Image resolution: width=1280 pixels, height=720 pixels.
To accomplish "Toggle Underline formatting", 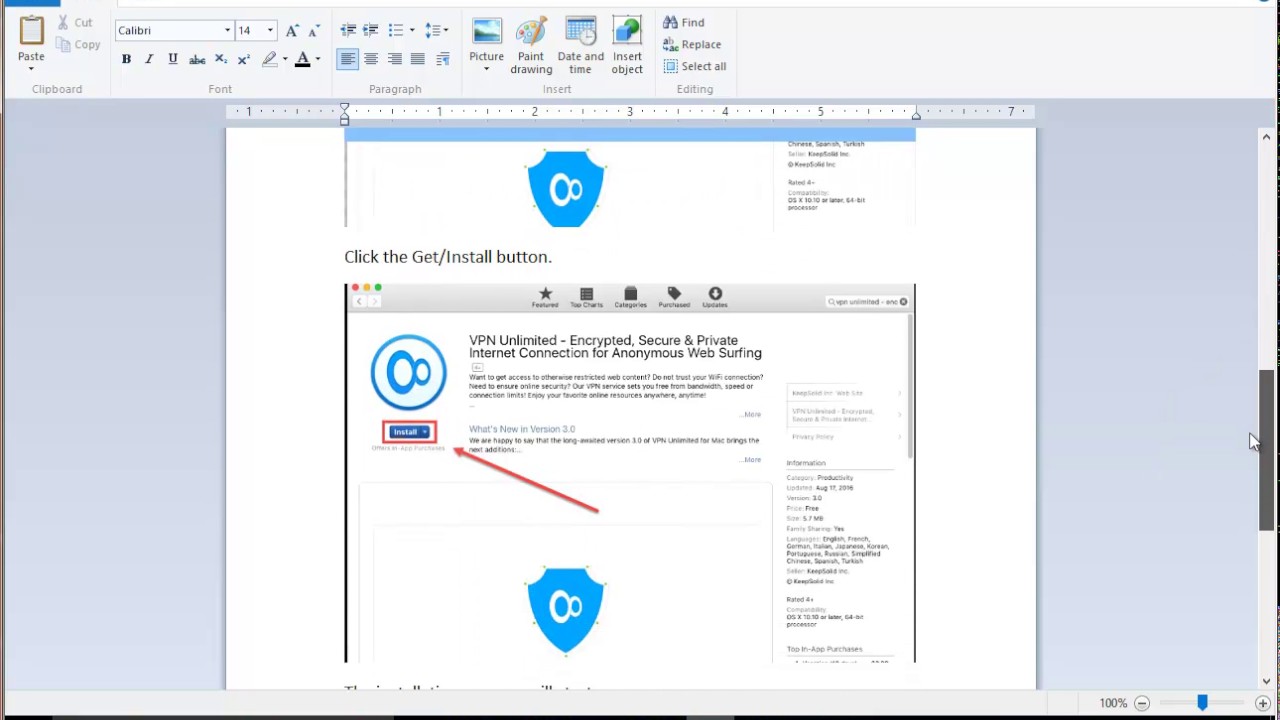I will point(173,60).
